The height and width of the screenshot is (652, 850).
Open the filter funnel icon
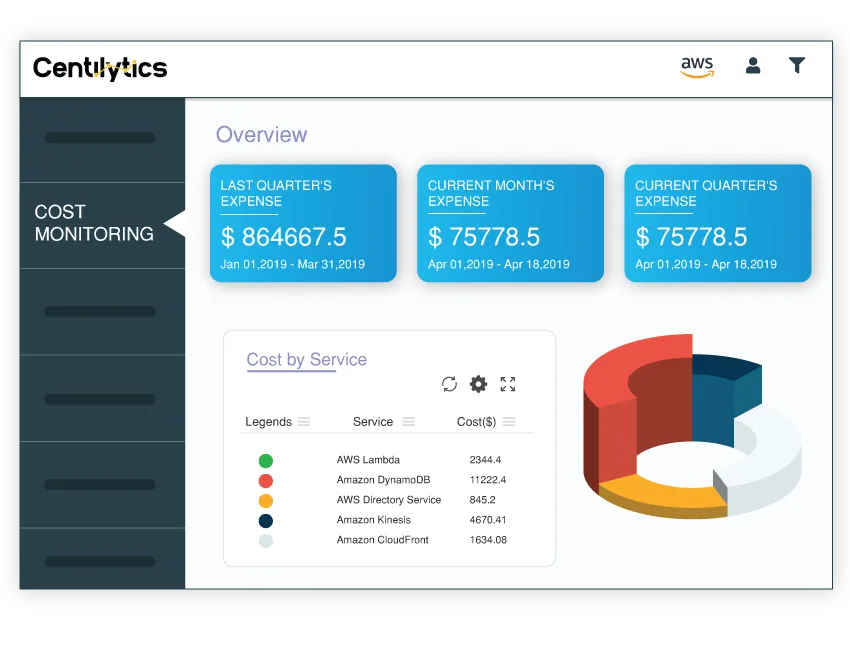pos(796,65)
